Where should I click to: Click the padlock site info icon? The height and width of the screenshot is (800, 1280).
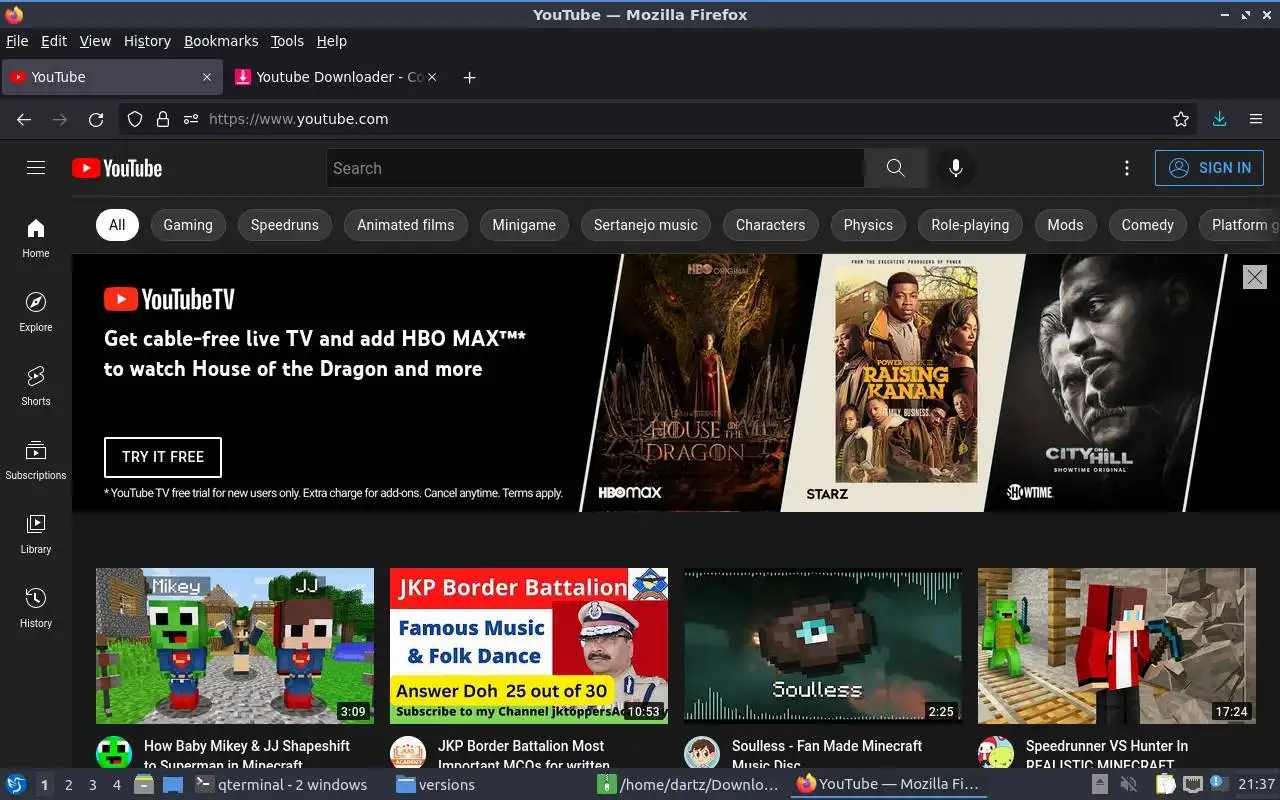[163, 119]
